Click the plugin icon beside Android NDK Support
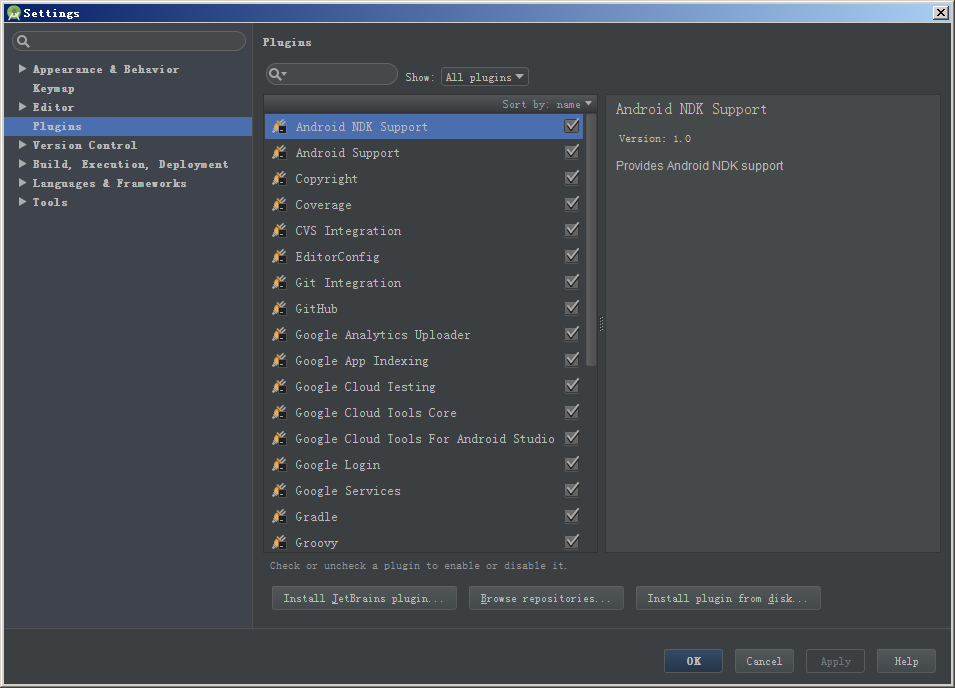 (280, 127)
